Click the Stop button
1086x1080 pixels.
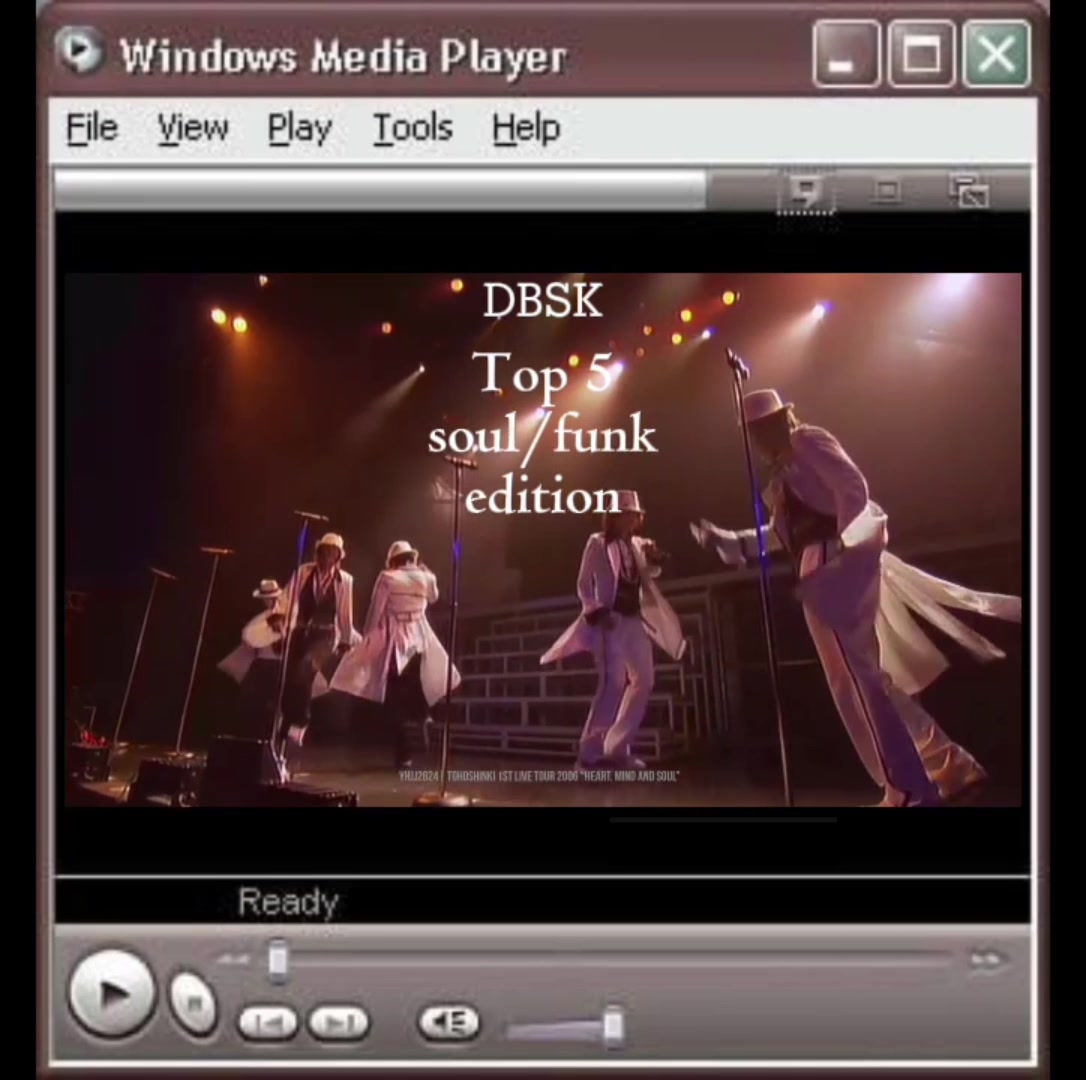(193, 1004)
